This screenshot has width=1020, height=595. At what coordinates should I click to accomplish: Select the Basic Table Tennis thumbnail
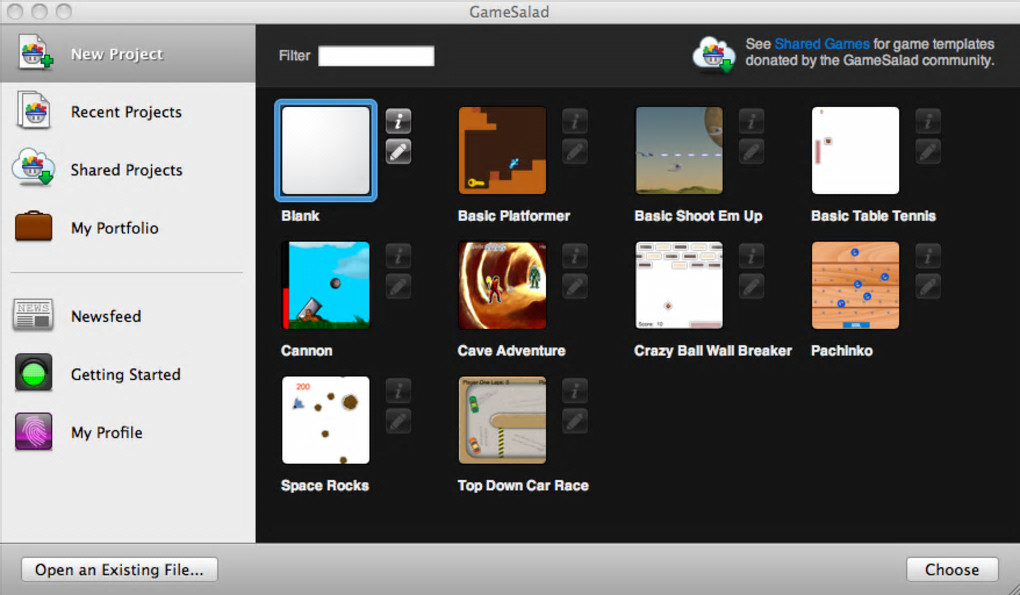click(x=855, y=150)
